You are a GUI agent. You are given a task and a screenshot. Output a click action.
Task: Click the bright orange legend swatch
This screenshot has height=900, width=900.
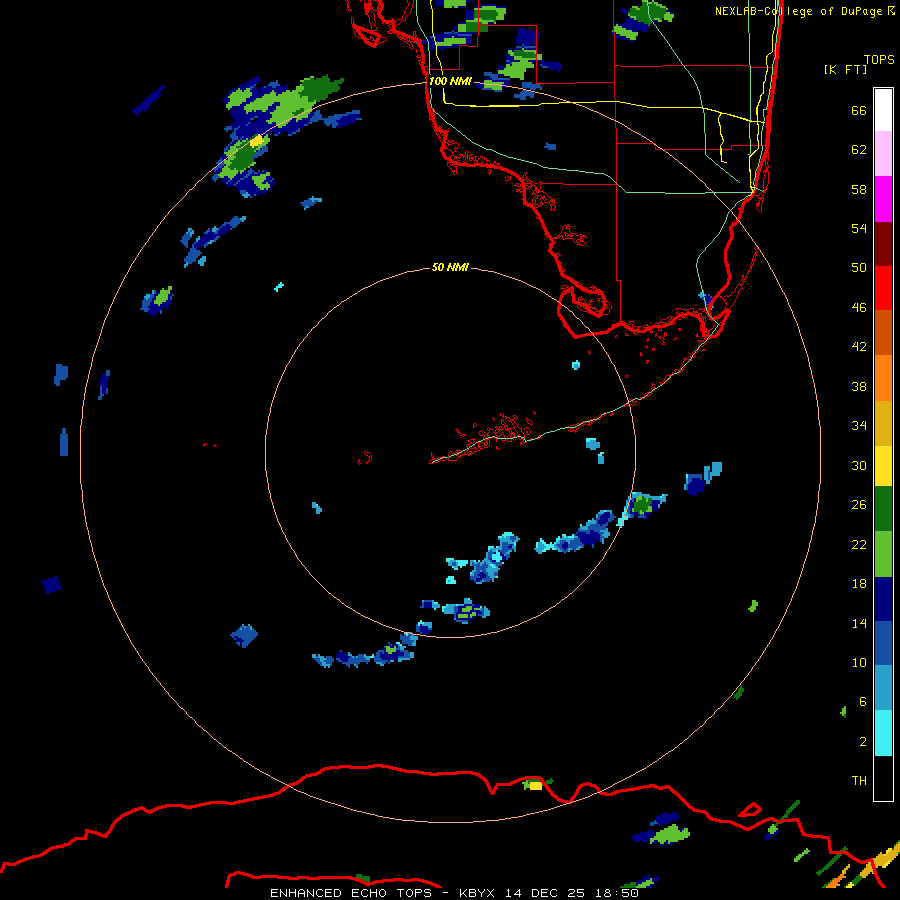pos(883,378)
